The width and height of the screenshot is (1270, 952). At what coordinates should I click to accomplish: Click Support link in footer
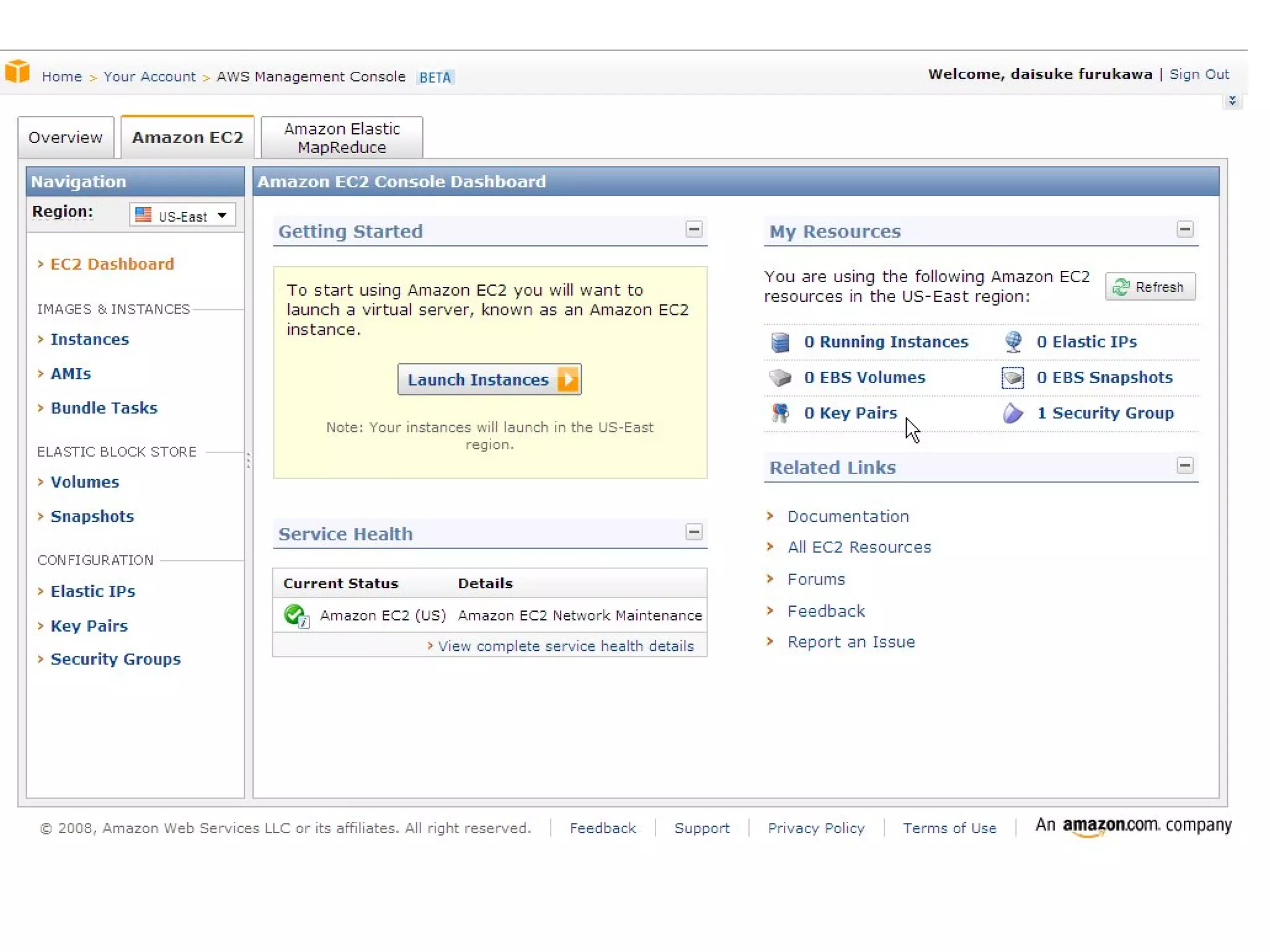coord(701,828)
